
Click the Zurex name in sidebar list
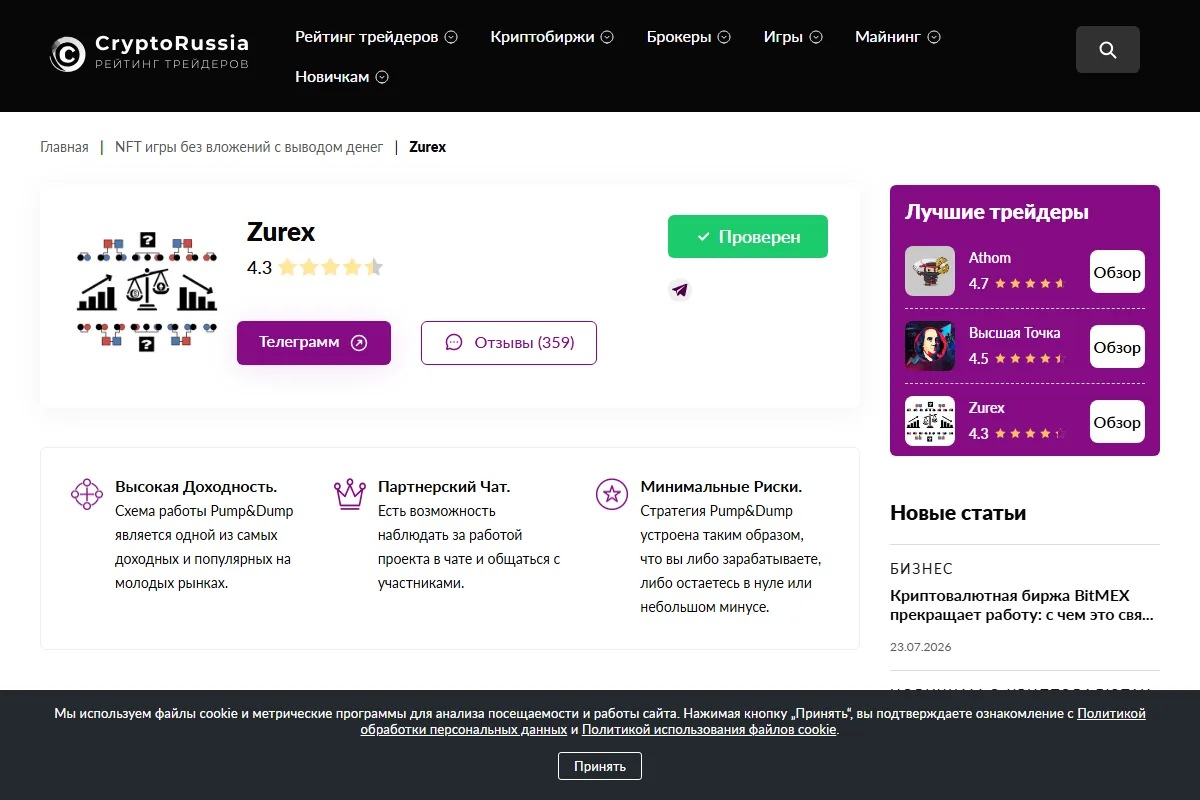pos(987,408)
